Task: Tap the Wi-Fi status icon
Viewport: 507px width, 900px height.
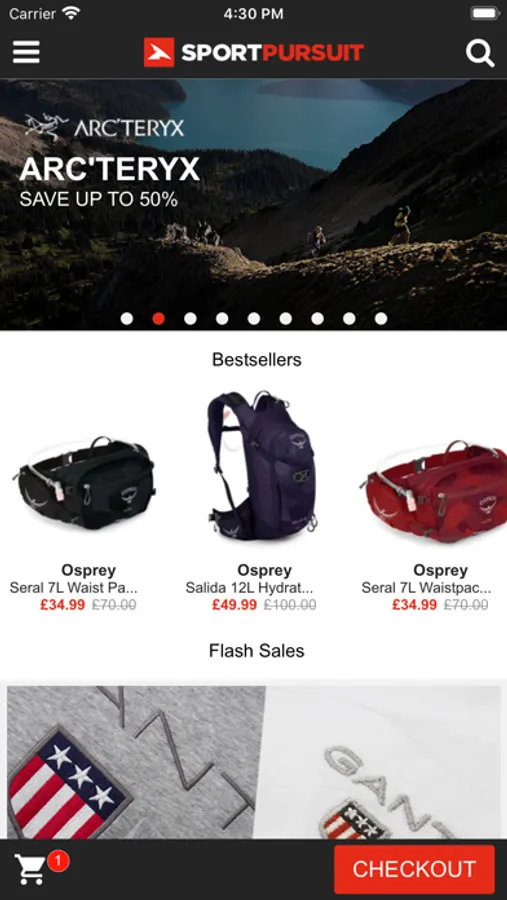Action: coord(72,13)
